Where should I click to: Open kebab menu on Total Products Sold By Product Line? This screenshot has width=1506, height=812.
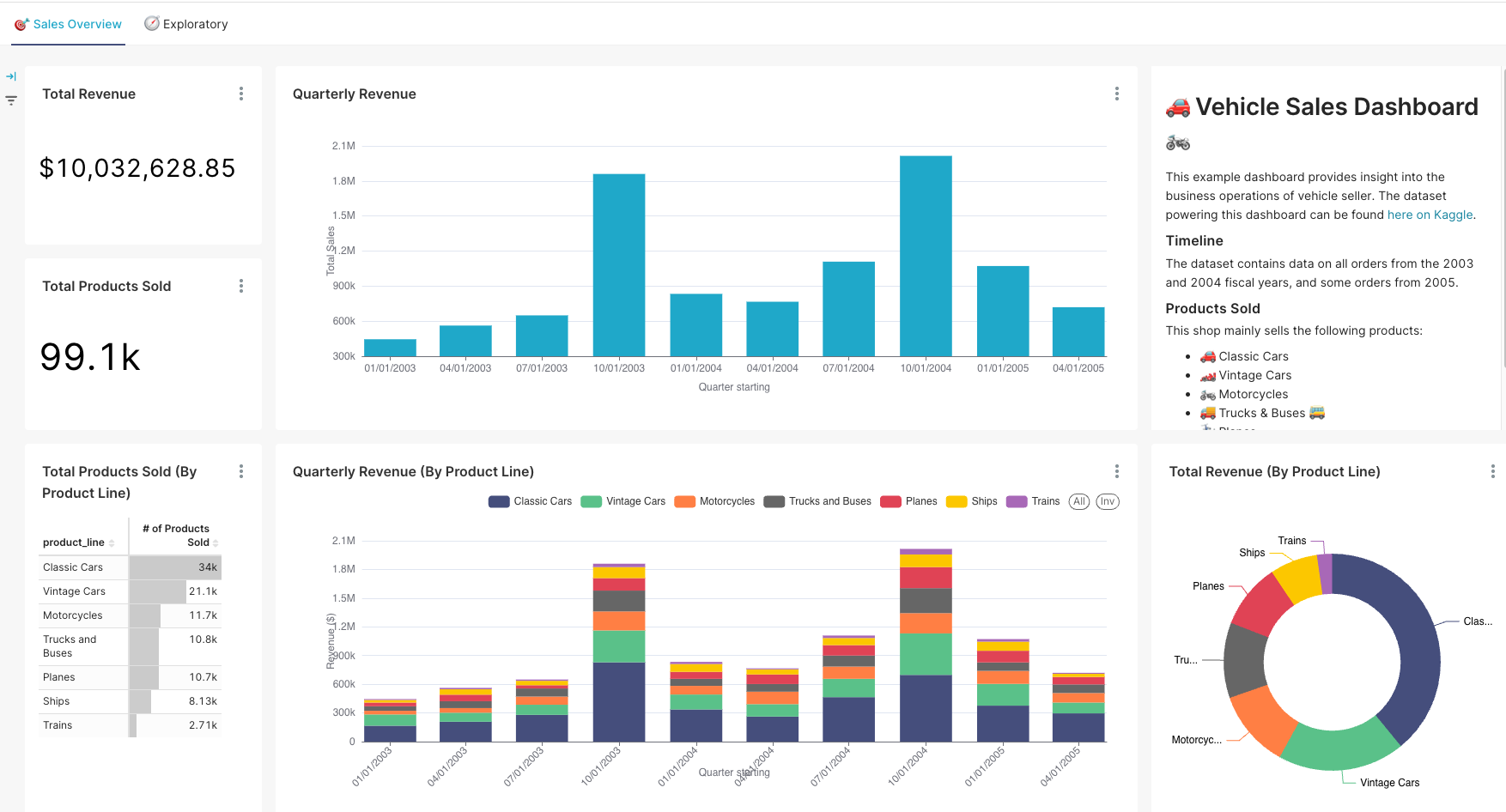(x=241, y=471)
